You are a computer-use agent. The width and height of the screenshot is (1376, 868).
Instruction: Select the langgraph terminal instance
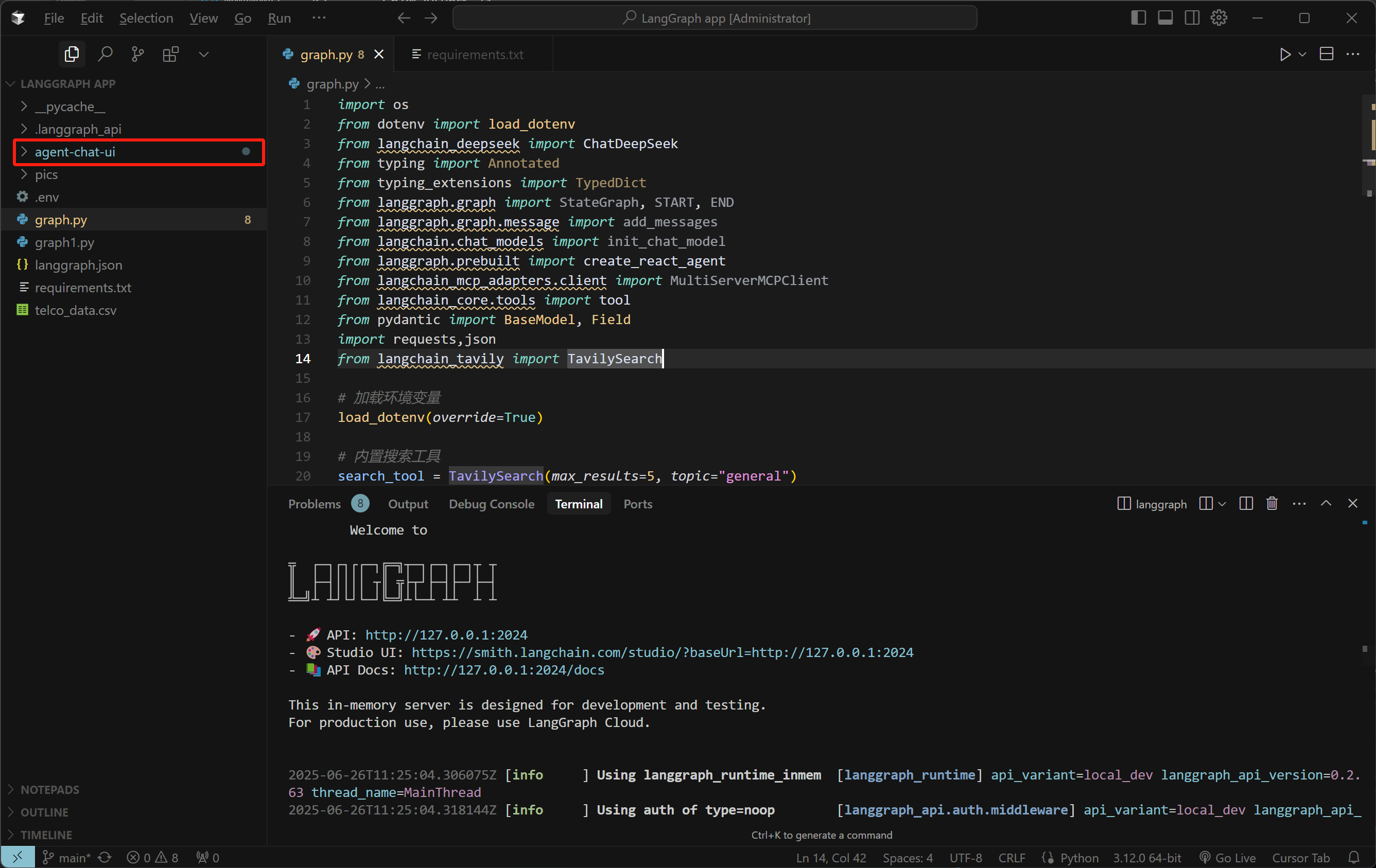tap(1152, 504)
